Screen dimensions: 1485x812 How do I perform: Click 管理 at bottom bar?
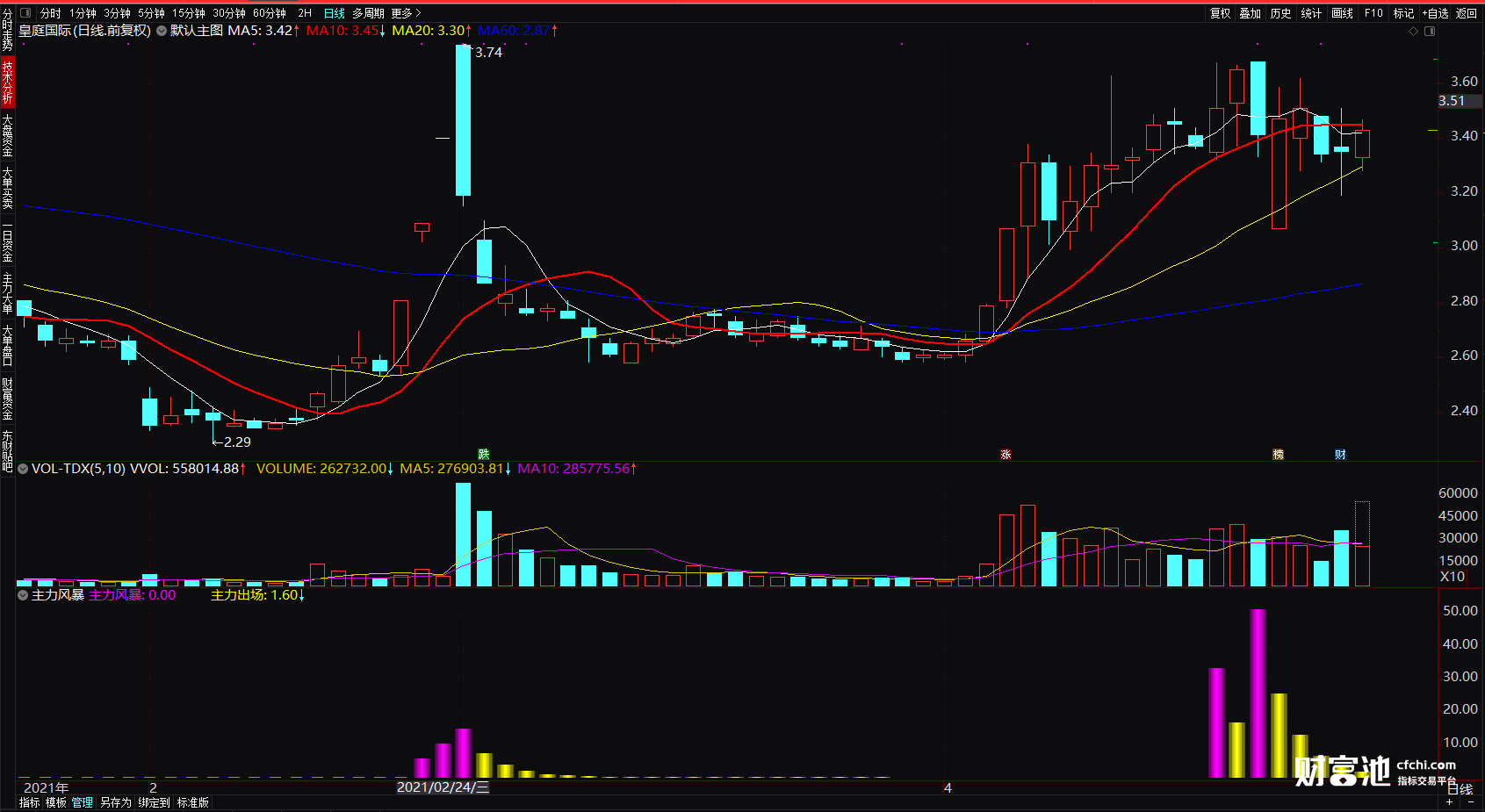83,802
